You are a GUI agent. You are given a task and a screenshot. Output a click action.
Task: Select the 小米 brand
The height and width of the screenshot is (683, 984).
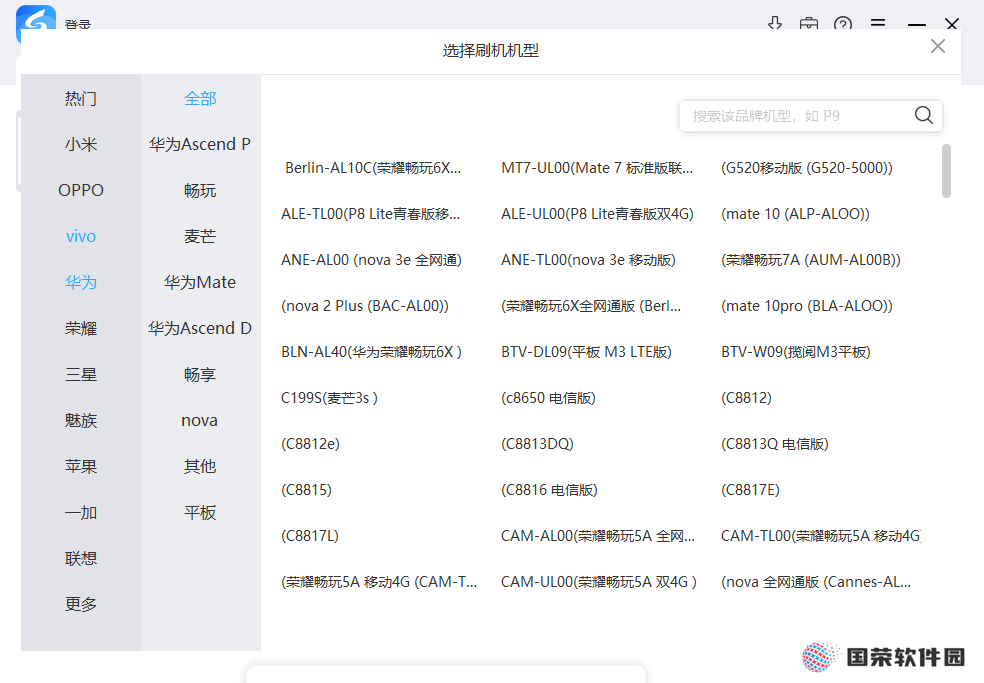pyautogui.click(x=81, y=144)
